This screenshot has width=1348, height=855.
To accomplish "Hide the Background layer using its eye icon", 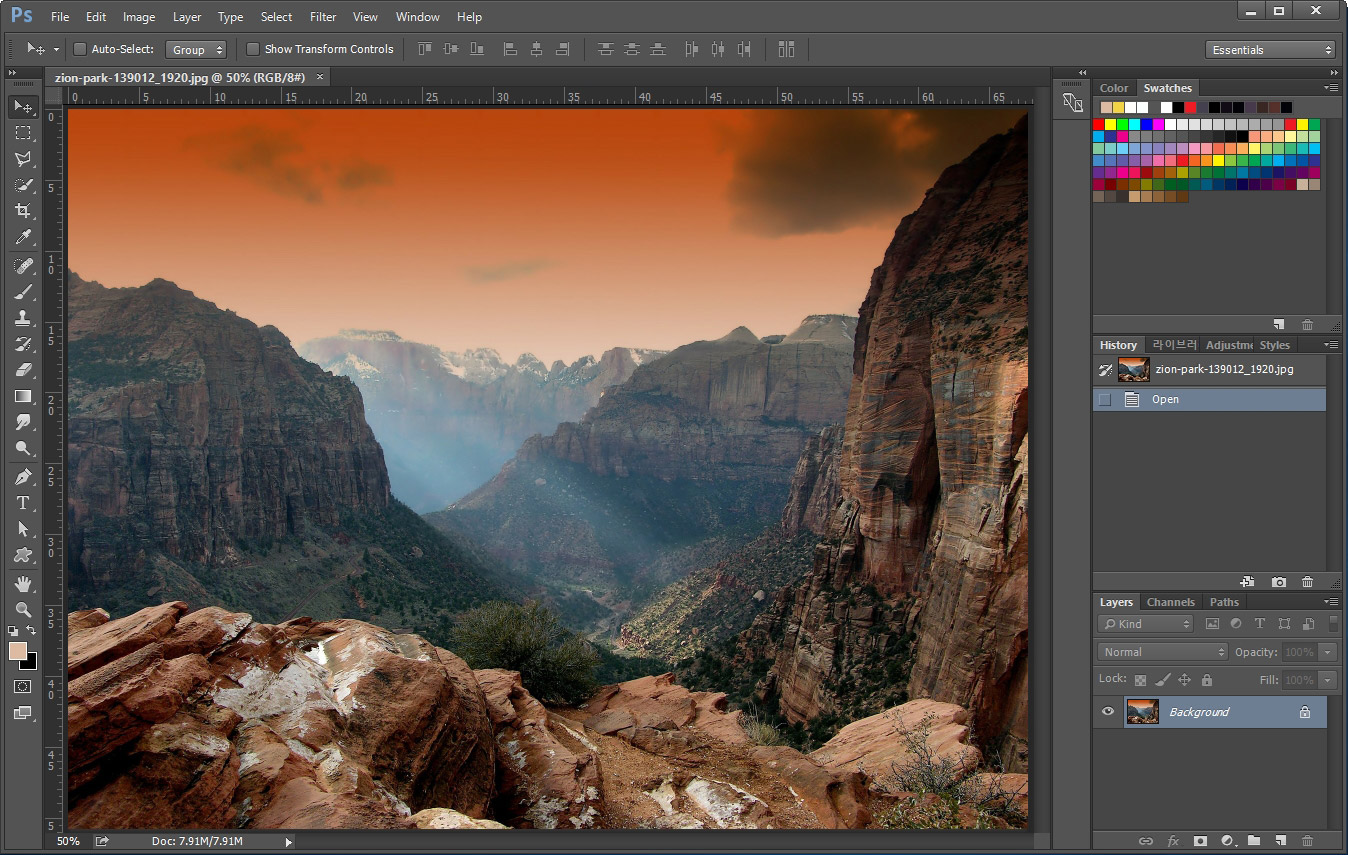I will click(x=1108, y=712).
